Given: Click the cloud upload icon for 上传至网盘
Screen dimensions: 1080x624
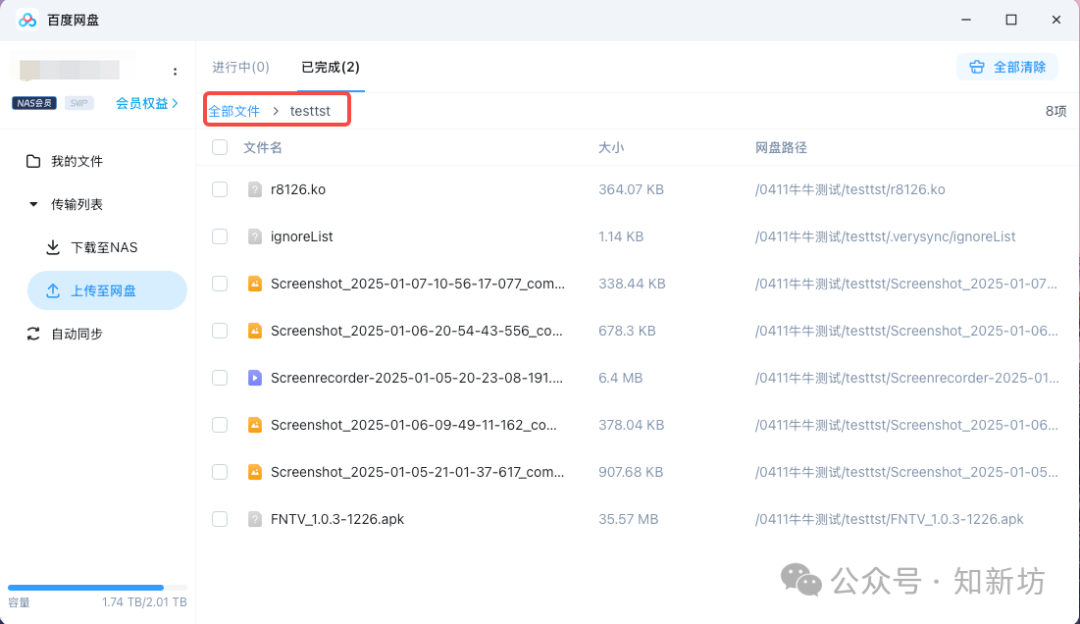Looking at the screenshot, I should pos(54,291).
